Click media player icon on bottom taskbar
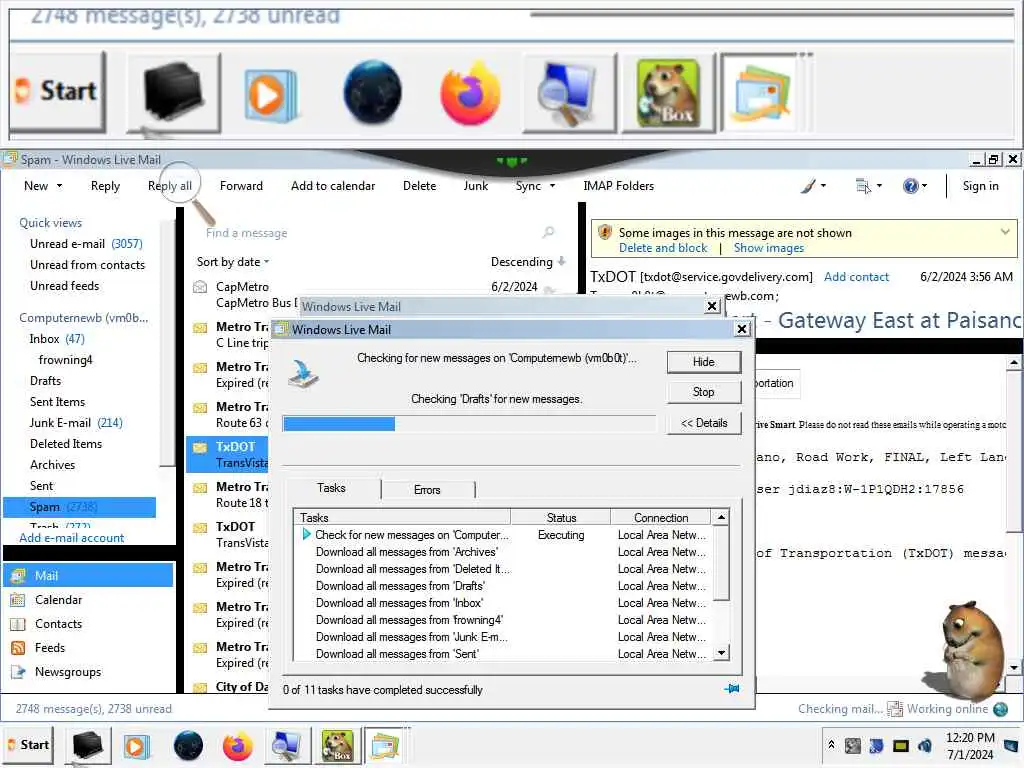This screenshot has width=1024, height=768. (136, 746)
